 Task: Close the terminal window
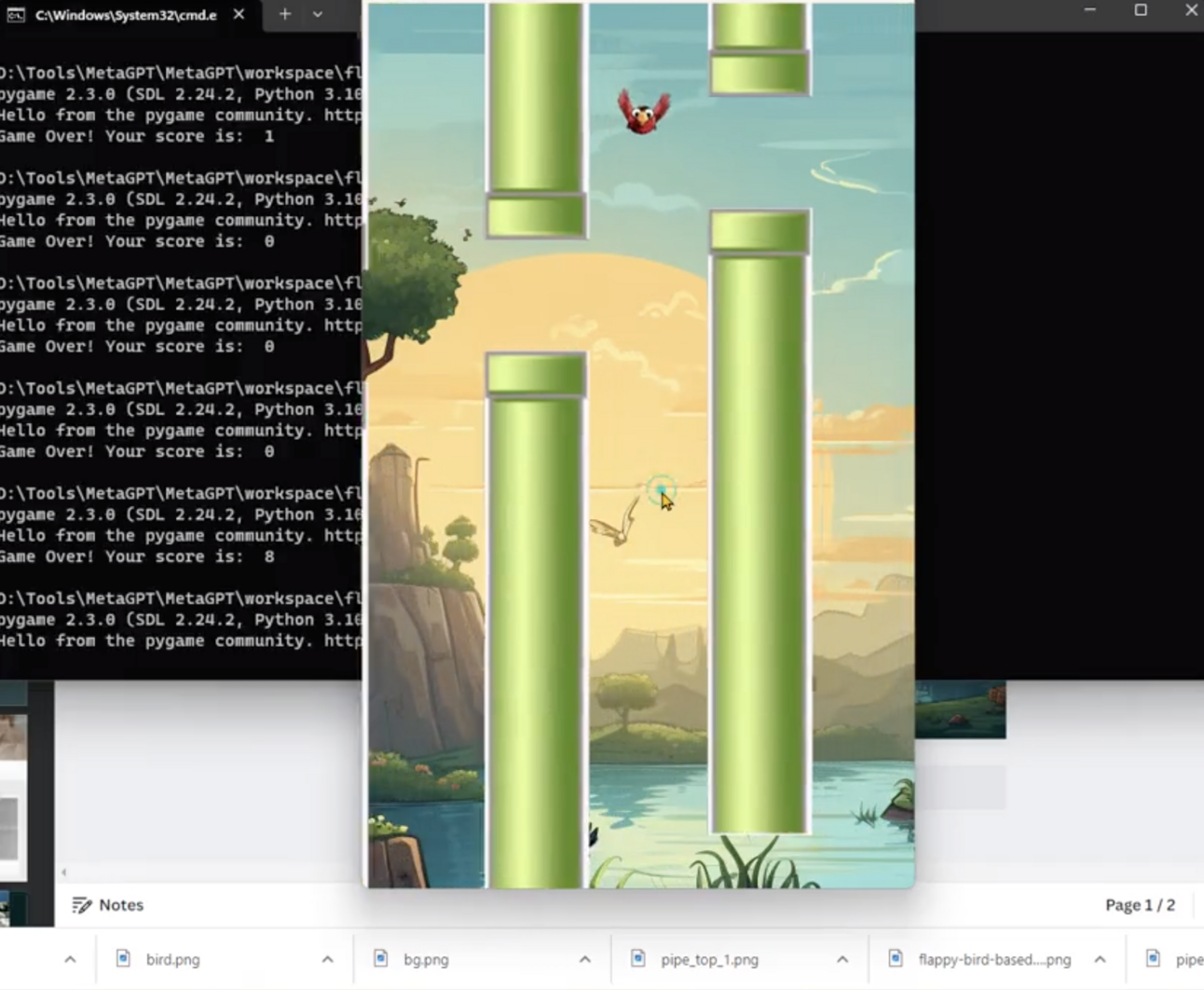coord(1191,10)
